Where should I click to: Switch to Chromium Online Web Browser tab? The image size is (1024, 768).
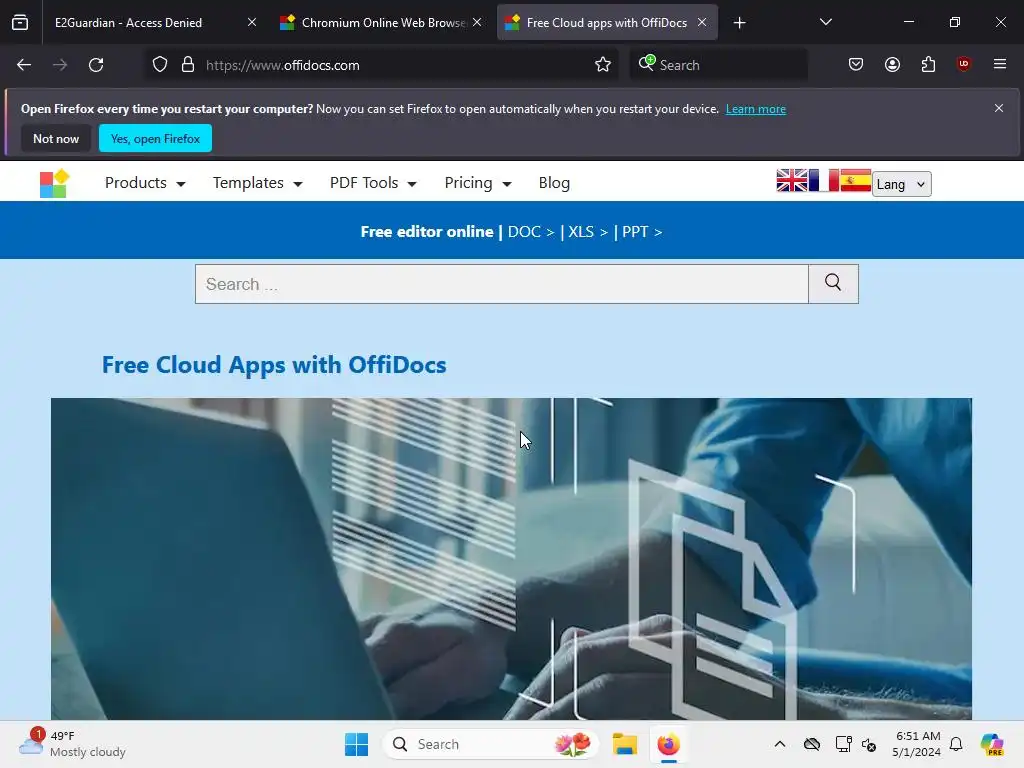pos(382,23)
